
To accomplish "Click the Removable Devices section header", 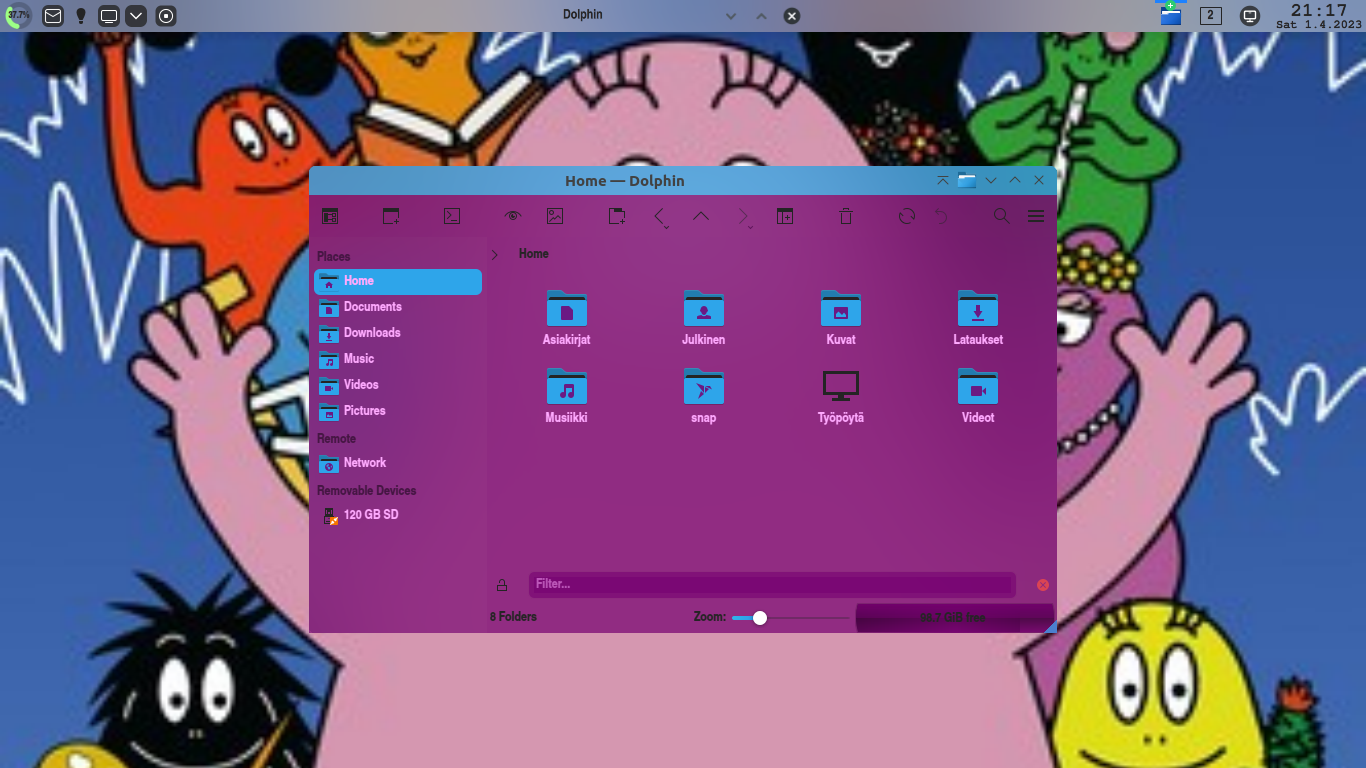I will click(x=367, y=491).
